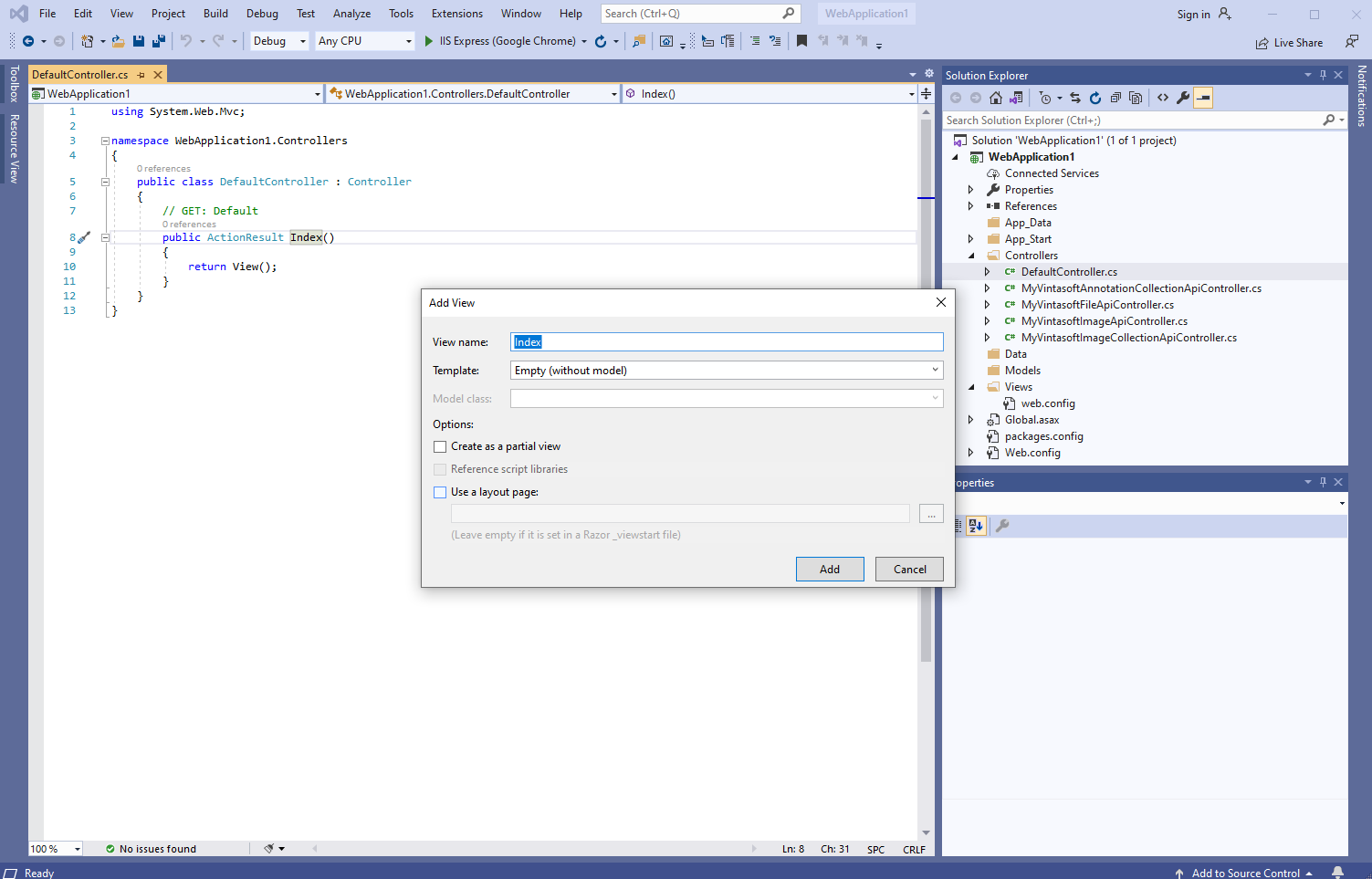Click Add to Source Control in status bar
Image resolution: width=1372 pixels, height=879 pixels.
click(1245, 873)
